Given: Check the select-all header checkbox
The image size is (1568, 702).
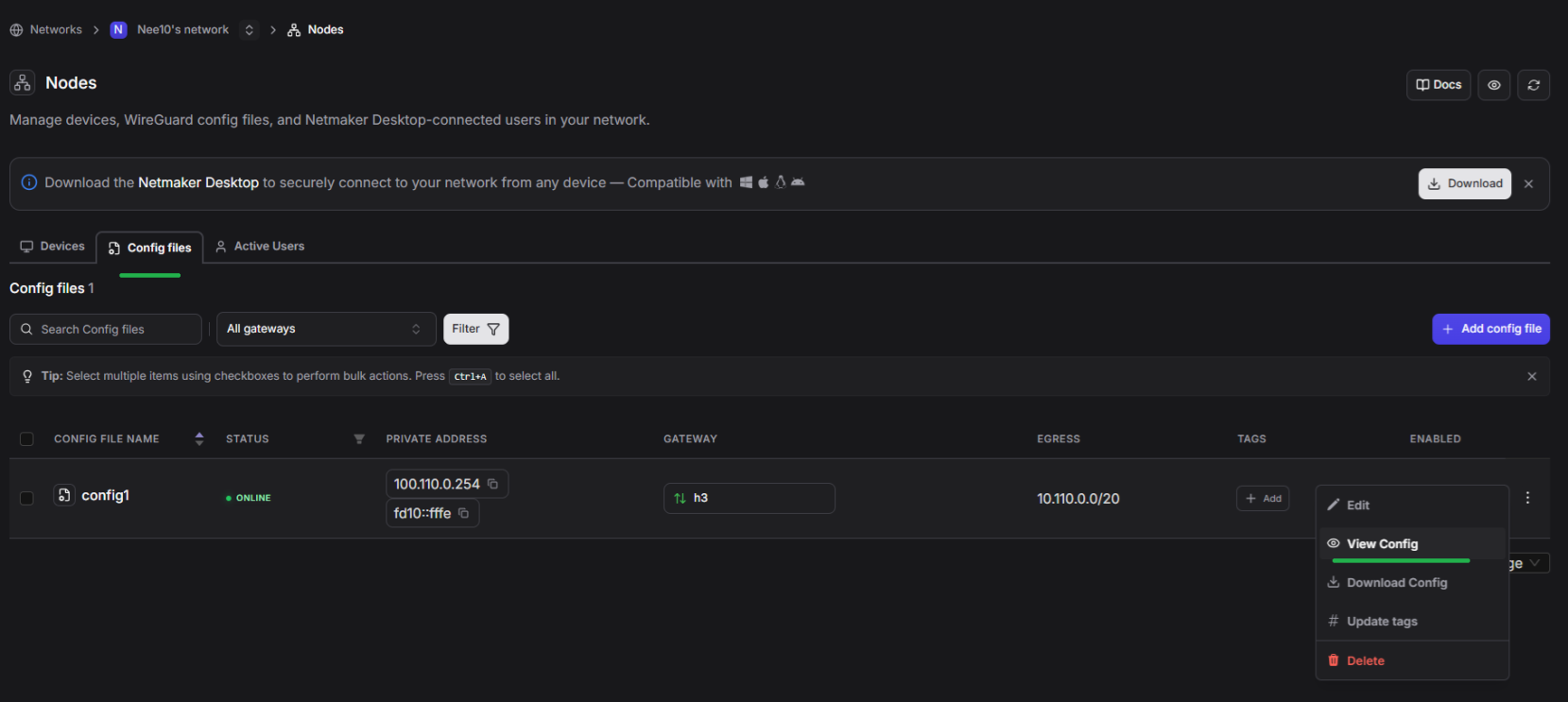Looking at the screenshot, I should (x=26, y=439).
